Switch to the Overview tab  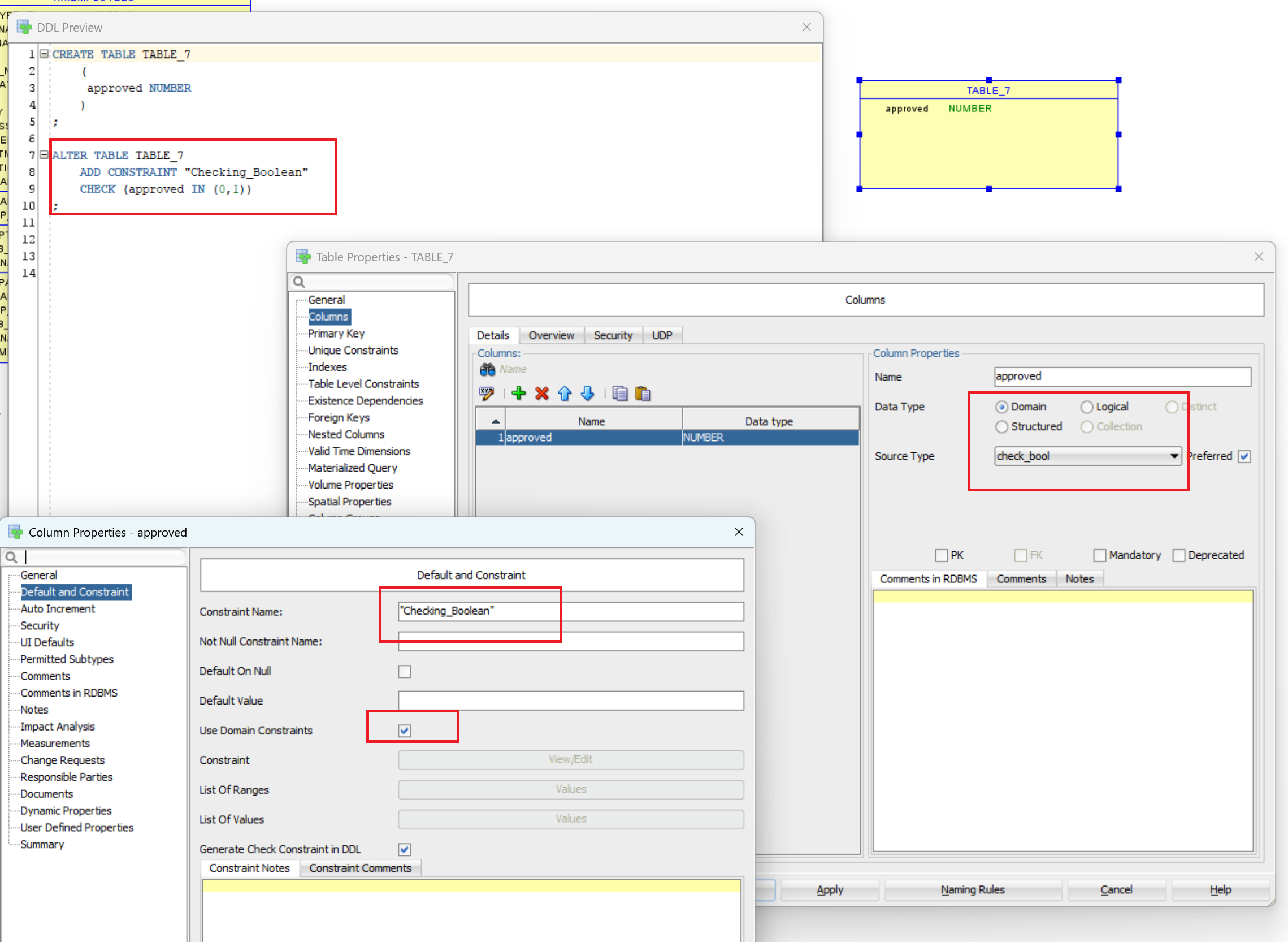pyautogui.click(x=550, y=335)
